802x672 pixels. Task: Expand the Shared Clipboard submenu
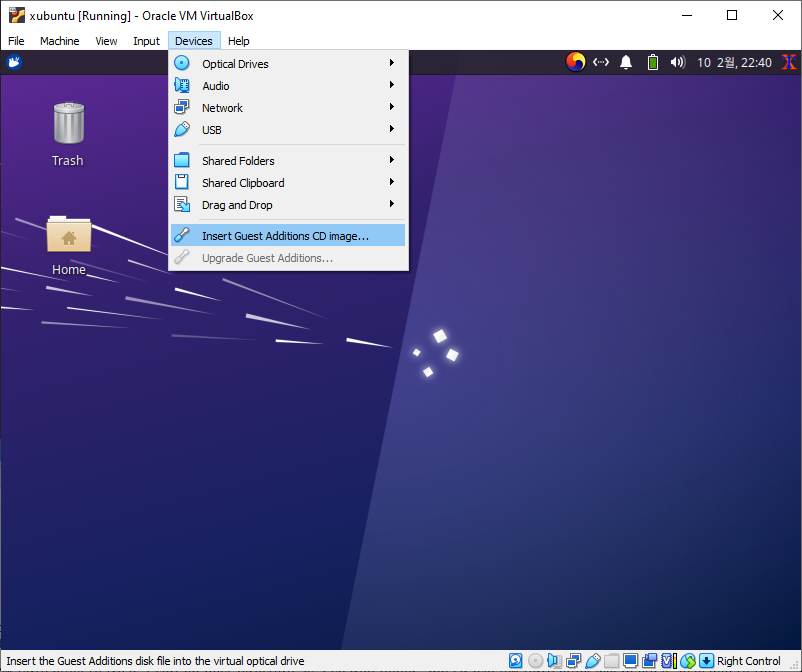(287, 183)
